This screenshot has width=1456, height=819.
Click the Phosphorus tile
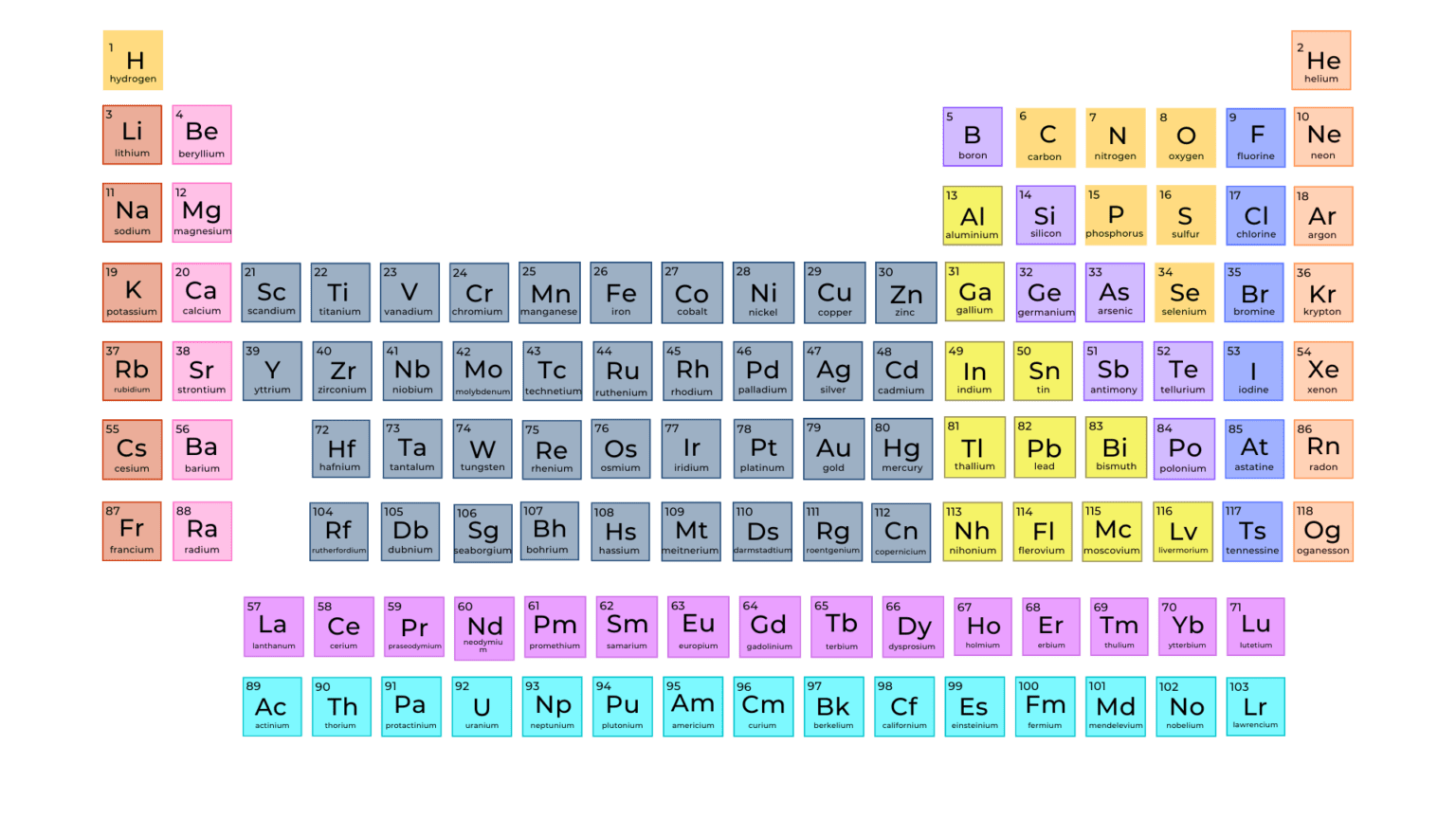[1116, 215]
